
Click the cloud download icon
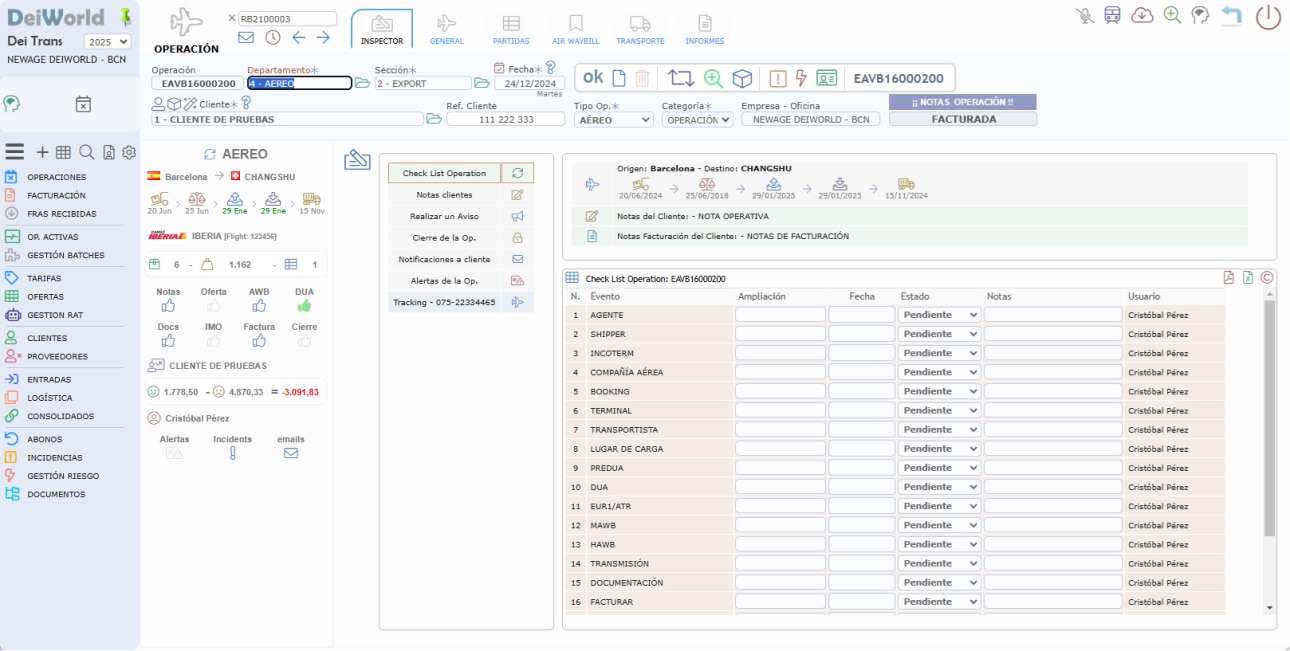[1142, 15]
